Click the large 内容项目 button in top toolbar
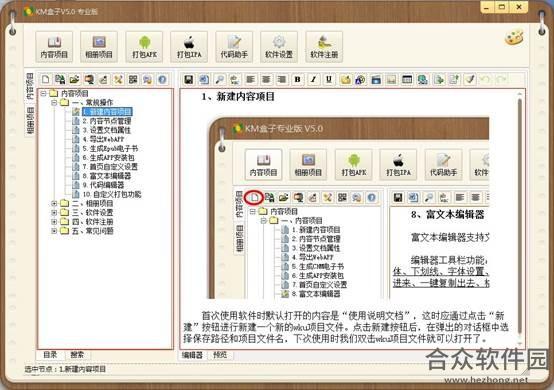 54,47
